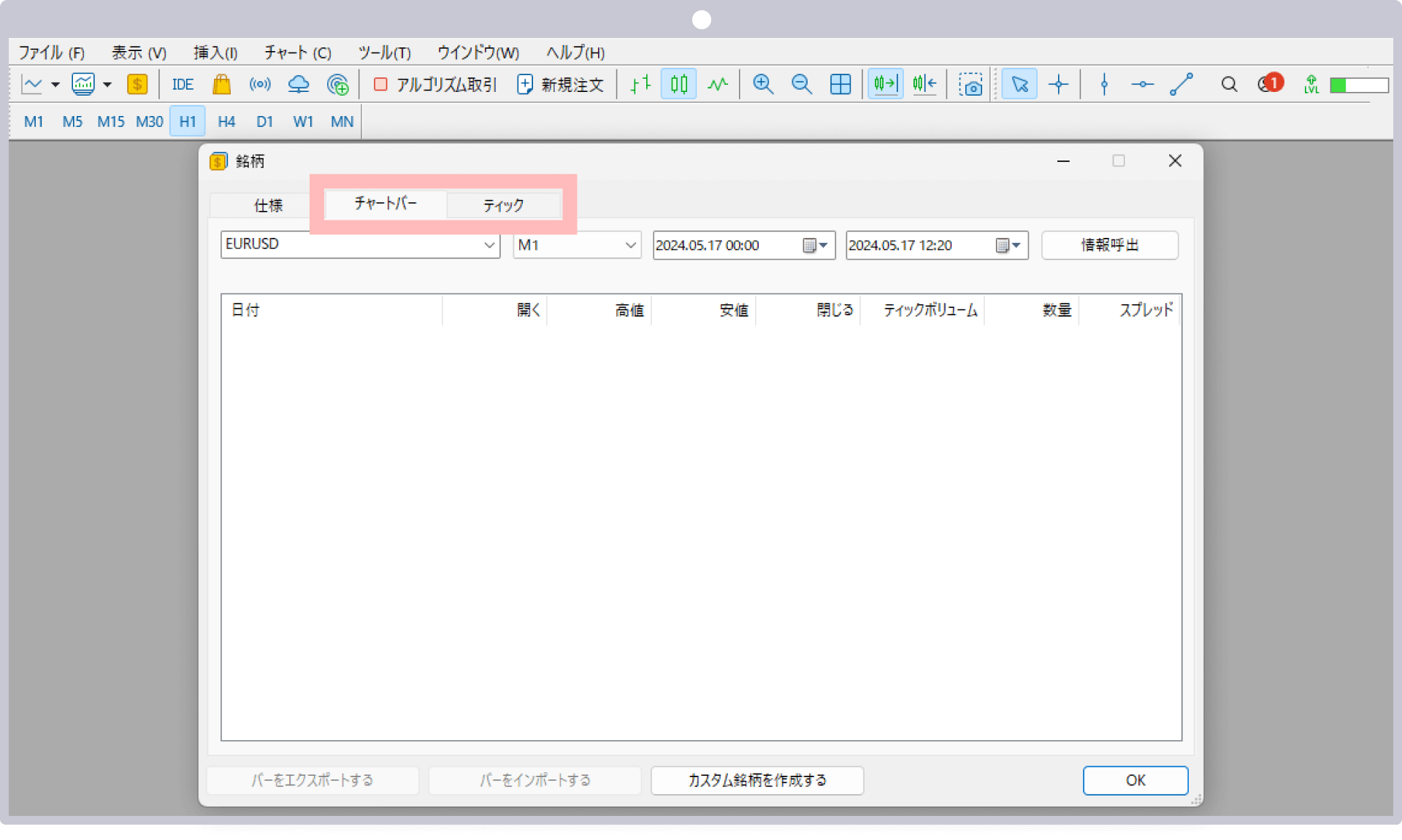Viewport: 1402px width, 840px height.
Task: Open the line chart type icon
Action: click(x=32, y=85)
